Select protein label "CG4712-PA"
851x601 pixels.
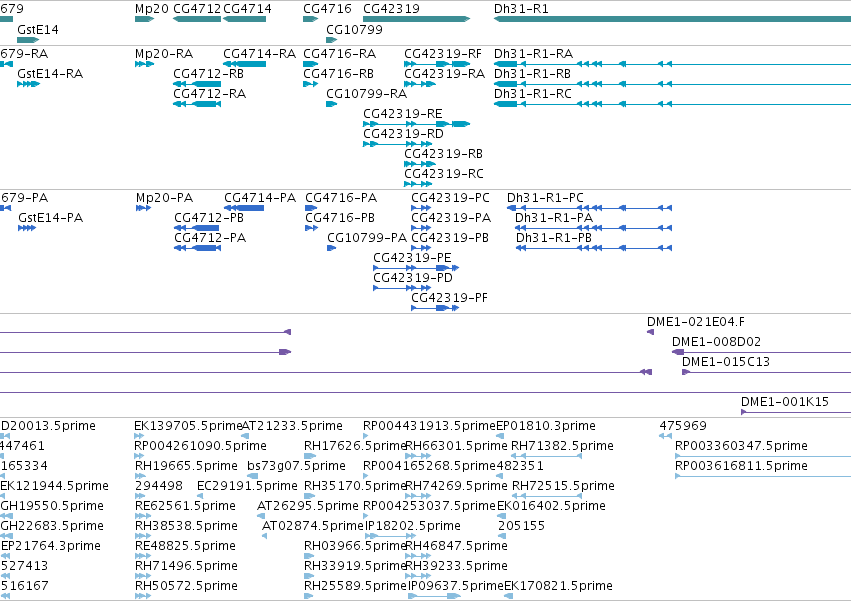click(x=210, y=238)
